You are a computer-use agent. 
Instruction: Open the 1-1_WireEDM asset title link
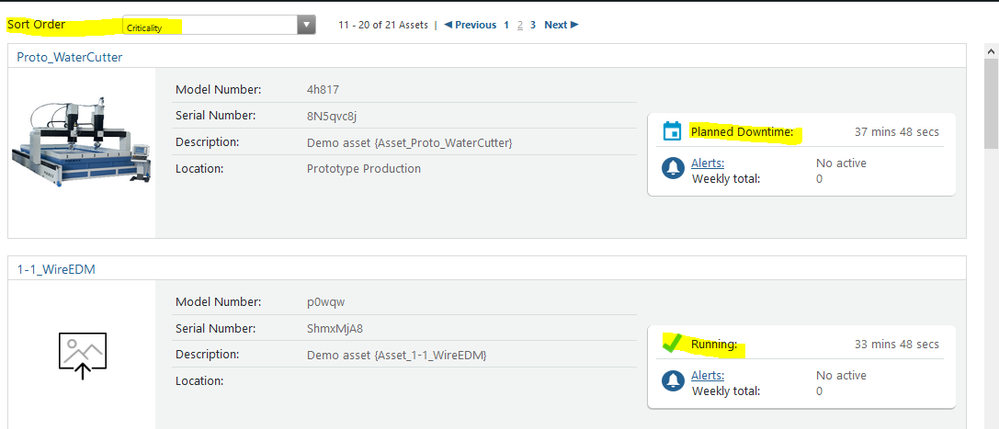56,269
